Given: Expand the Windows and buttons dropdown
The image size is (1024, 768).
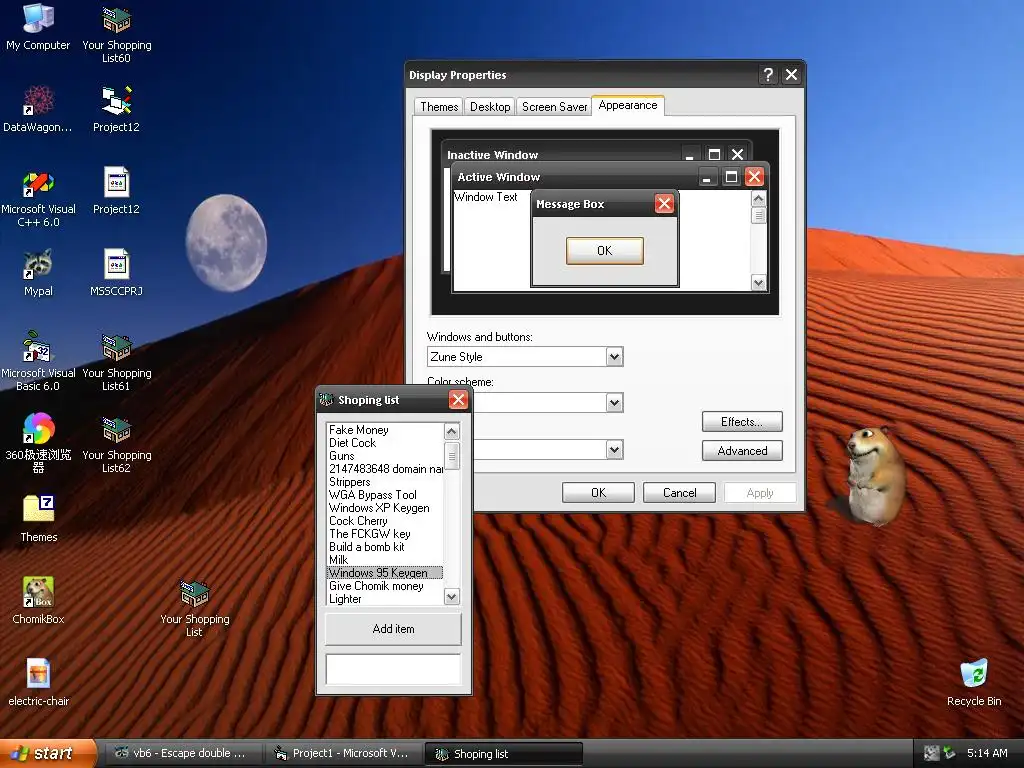Looking at the screenshot, I should coord(614,357).
